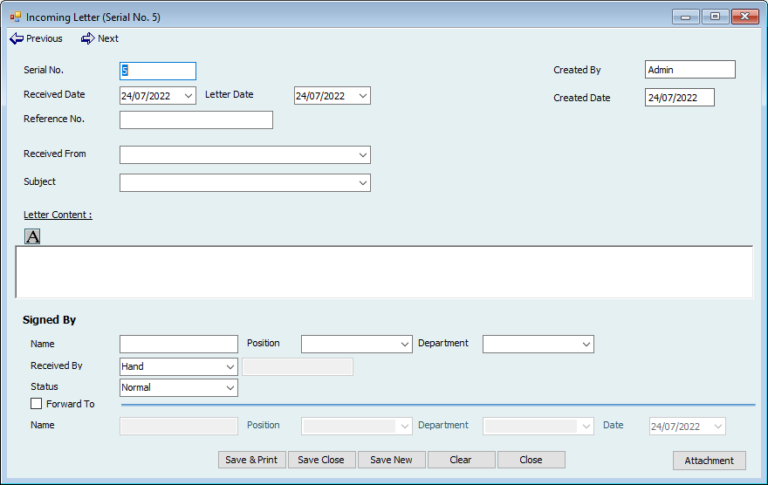Click the Save & Print button
Viewport: 768px width, 485px height.
pyautogui.click(x=252, y=460)
